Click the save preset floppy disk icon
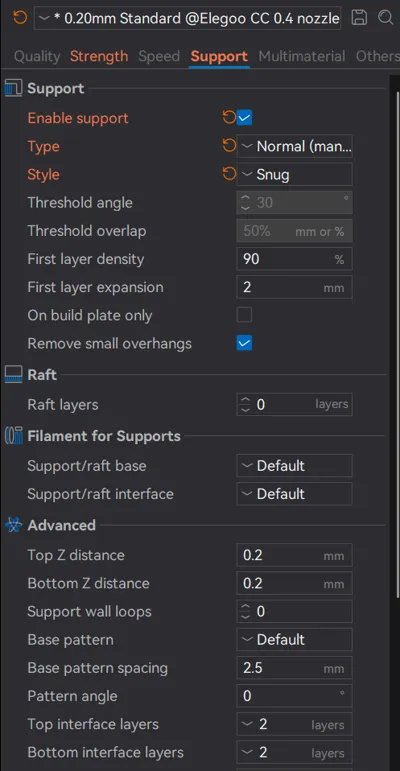This screenshot has width=400, height=771. pos(359,18)
